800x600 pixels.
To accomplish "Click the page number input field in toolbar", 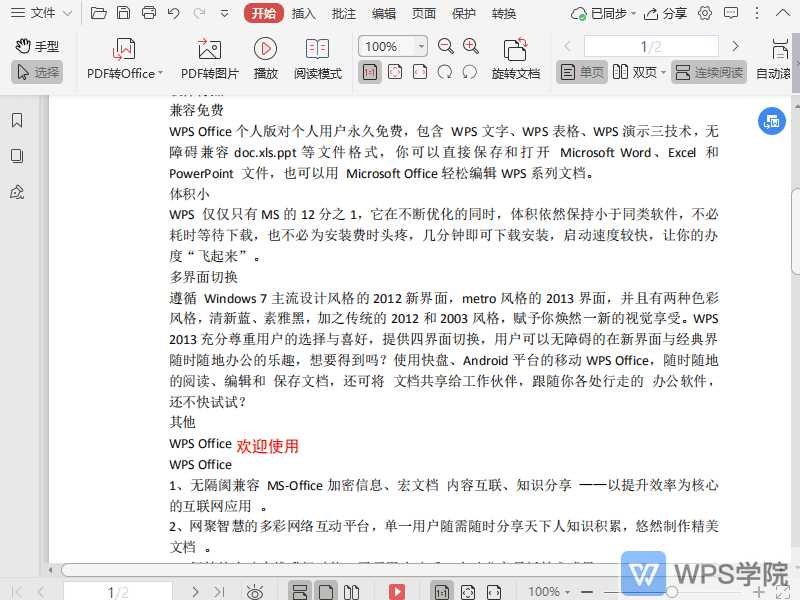I will coord(651,46).
